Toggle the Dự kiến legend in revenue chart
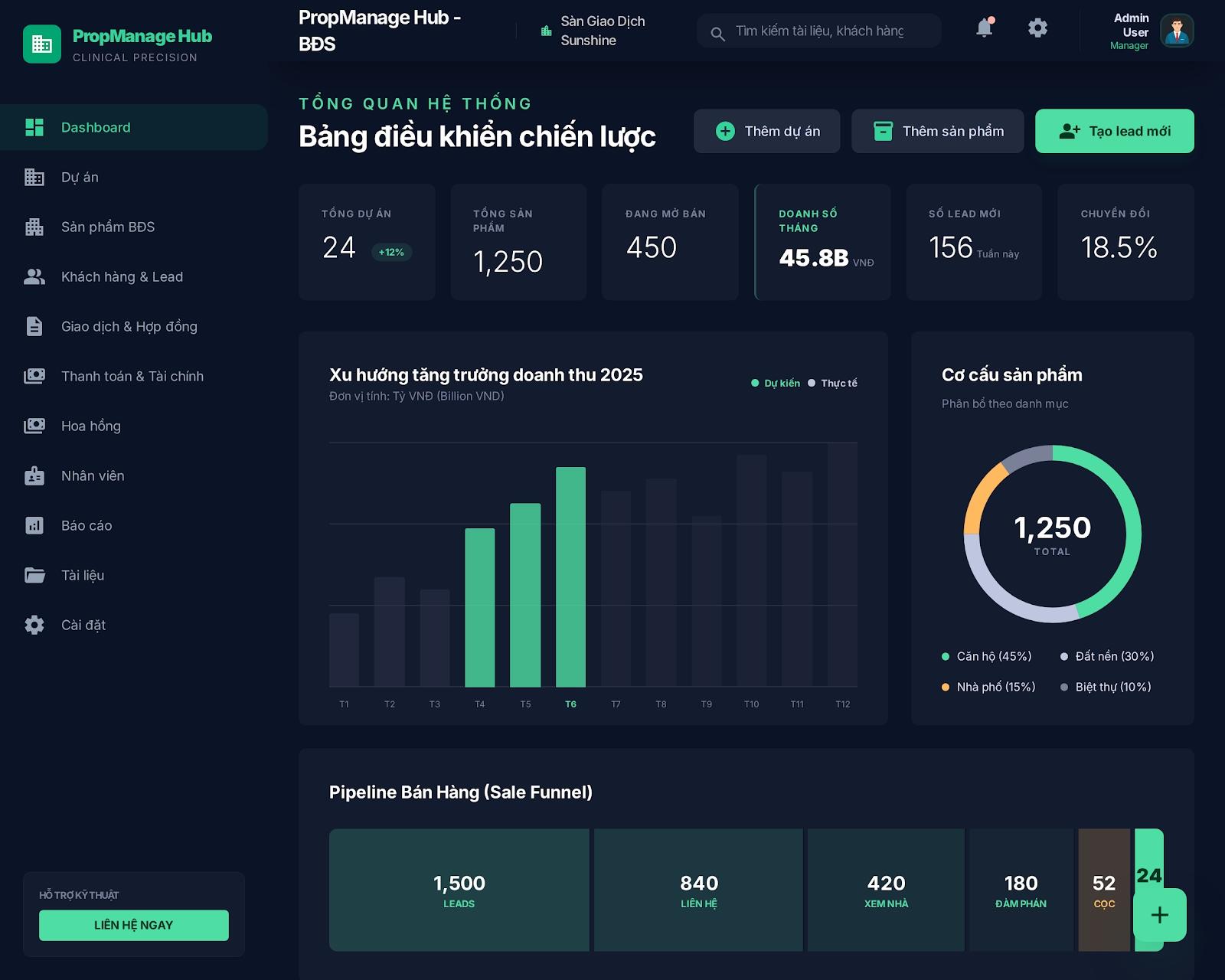 pyautogui.click(x=775, y=383)
